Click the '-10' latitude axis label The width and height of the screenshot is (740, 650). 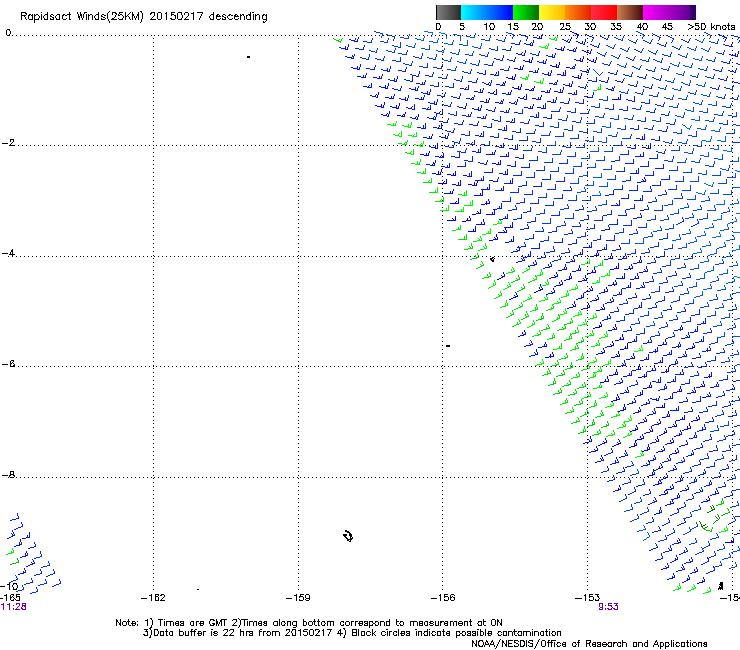click(x=9, y=586)
